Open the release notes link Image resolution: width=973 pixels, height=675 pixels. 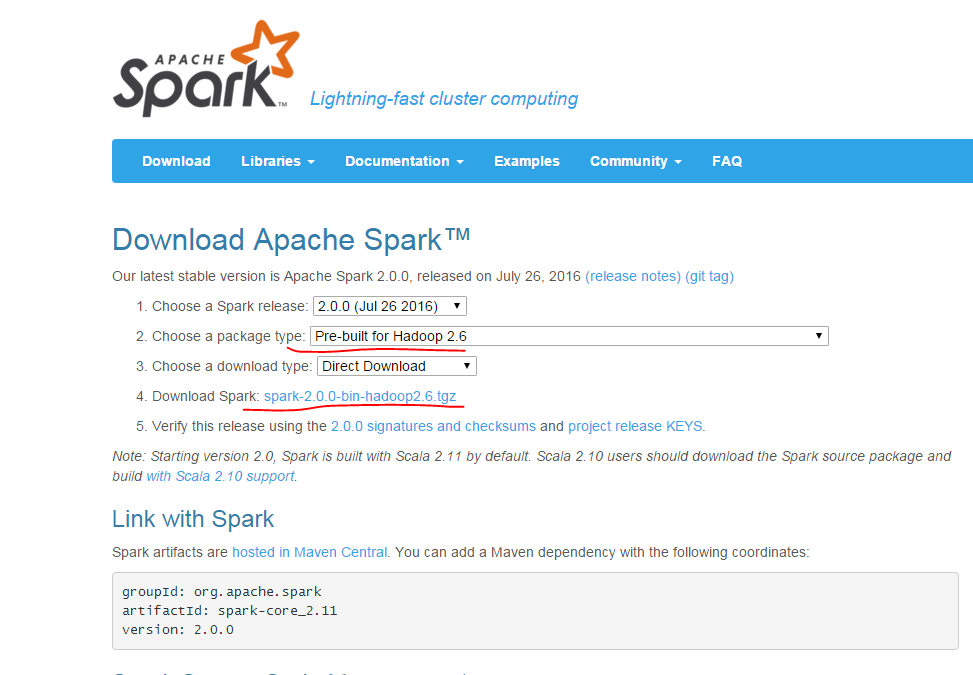click(x=633, y=276)
